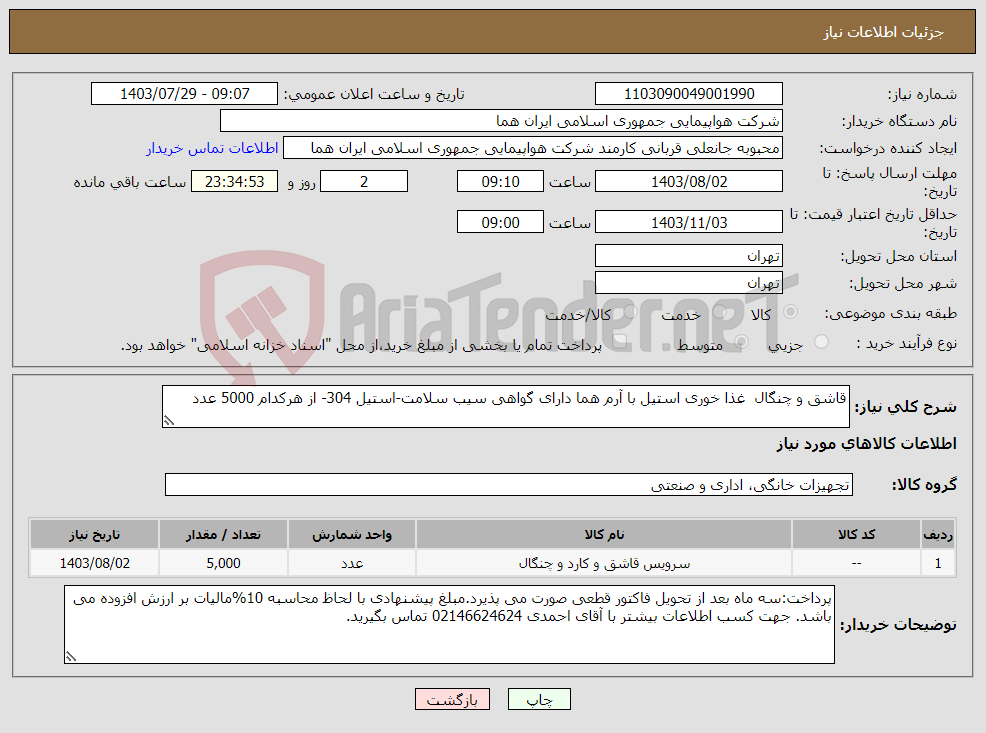Click the announcement date field 1403/07/29 - 09:07
Image resolution: width=986 pixels, height=733 pixels.
[x=184, y=94]
